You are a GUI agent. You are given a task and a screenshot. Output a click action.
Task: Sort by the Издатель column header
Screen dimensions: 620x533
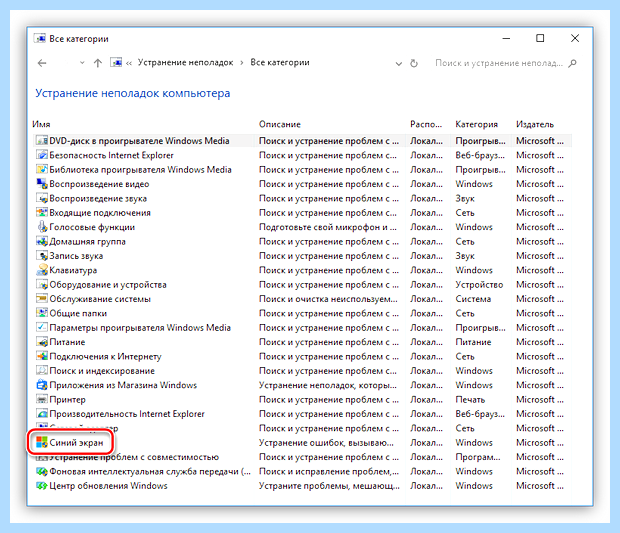point(535,124)
